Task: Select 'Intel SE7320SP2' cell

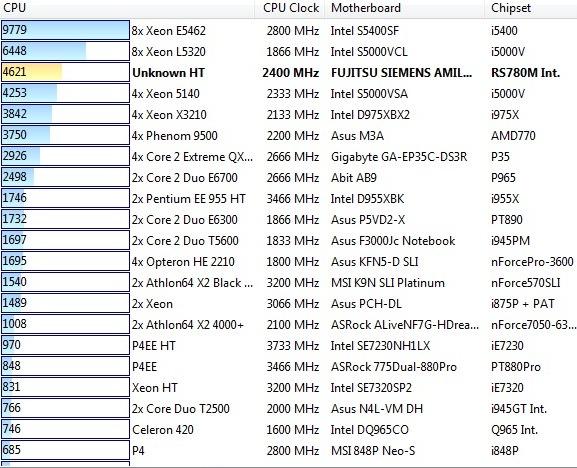Action: [x=371, y=387]
